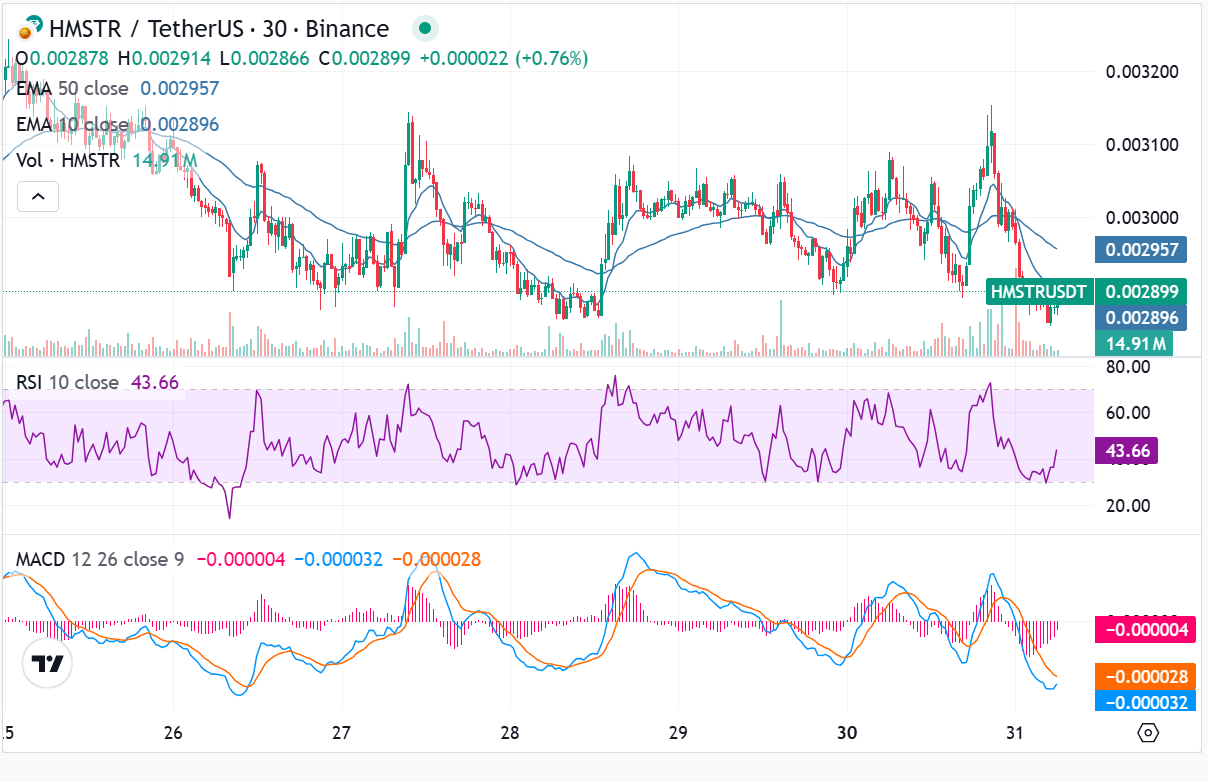Collapse the indicator legend with chevron button
This screenshot has height=782, width=1208.
tap(38, 197)
